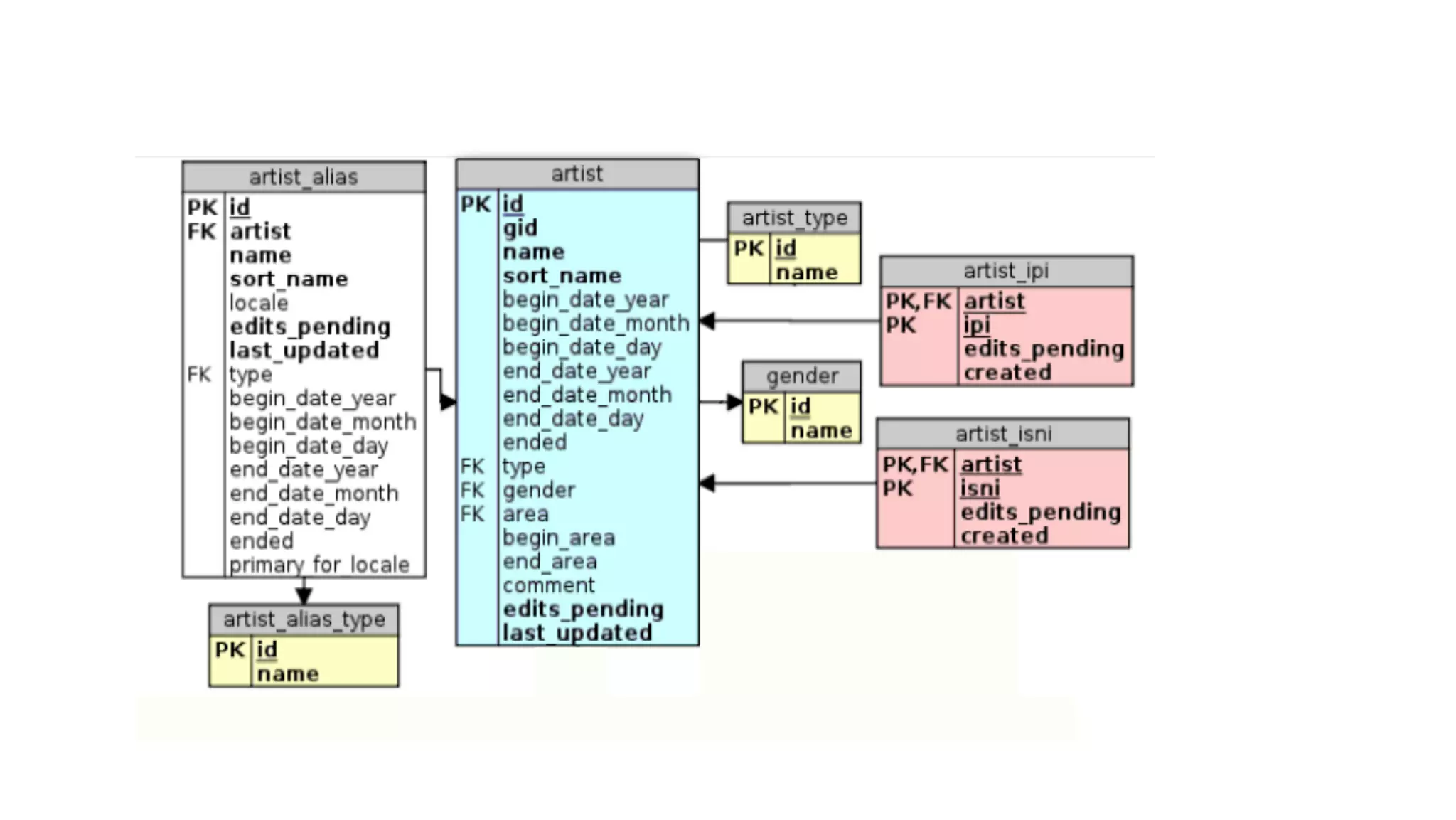Select sort_name field in artist_alias table
The image size is (1456, 820).
(x=289, y=279)
